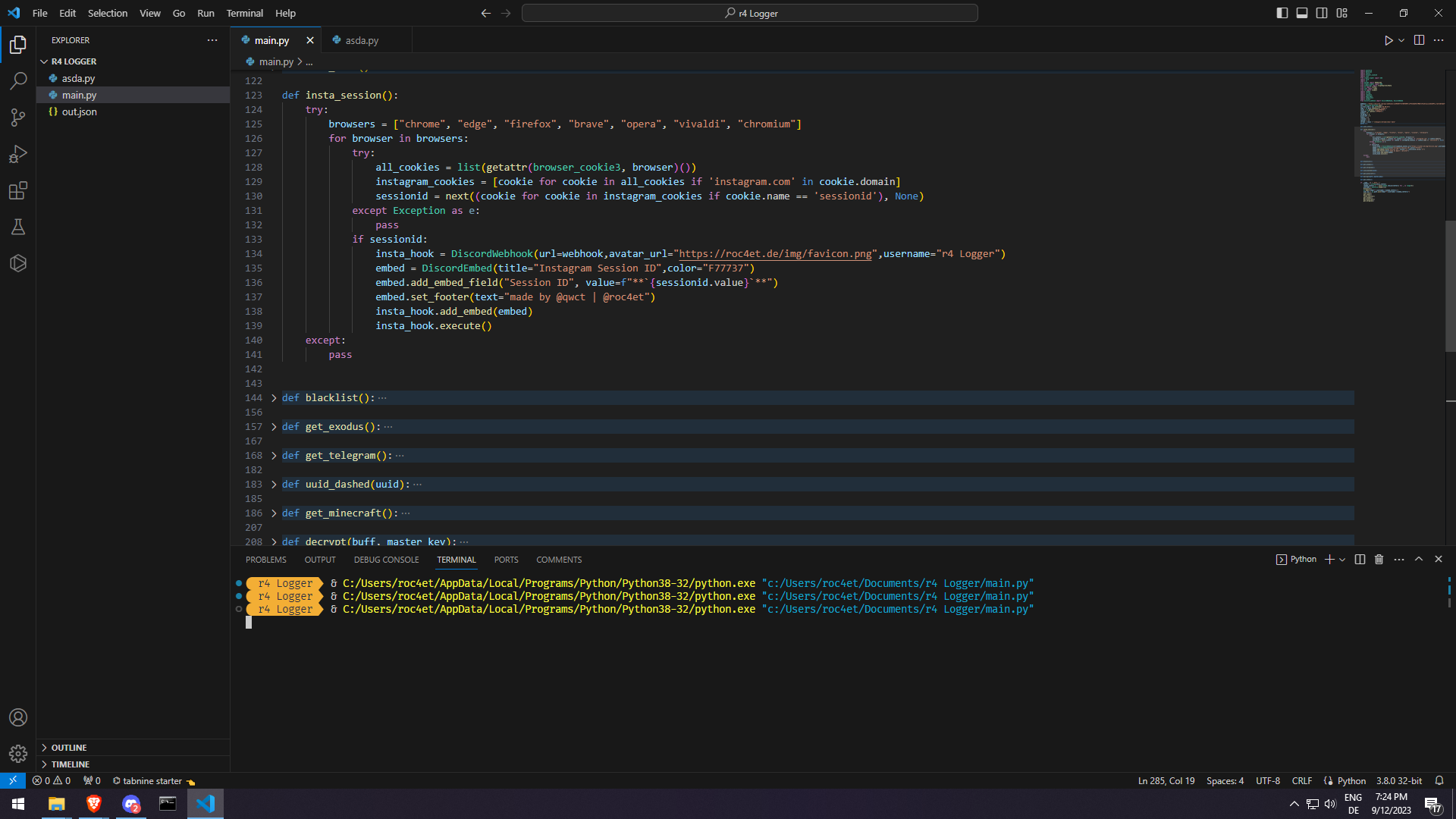
Task: Open the Terminal menu
Action: pyautogui.click(x=244, y=13)
